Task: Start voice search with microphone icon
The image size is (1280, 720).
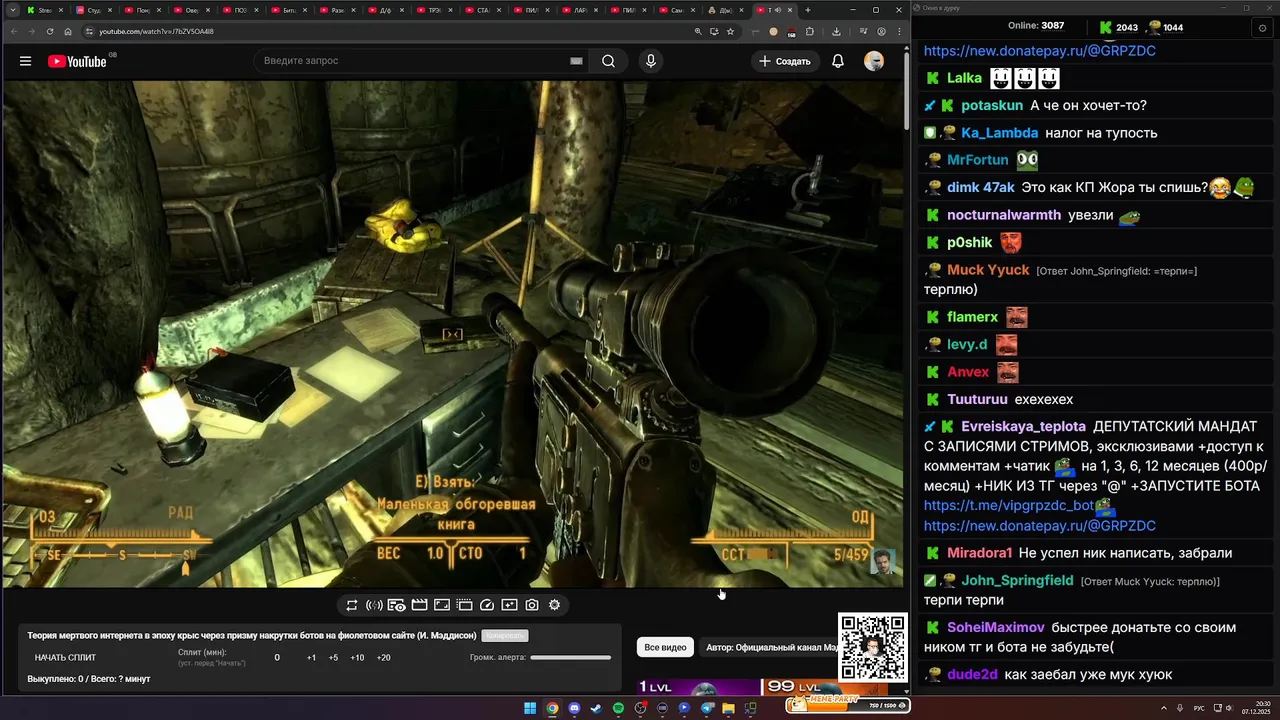Action: coord(651,61)
